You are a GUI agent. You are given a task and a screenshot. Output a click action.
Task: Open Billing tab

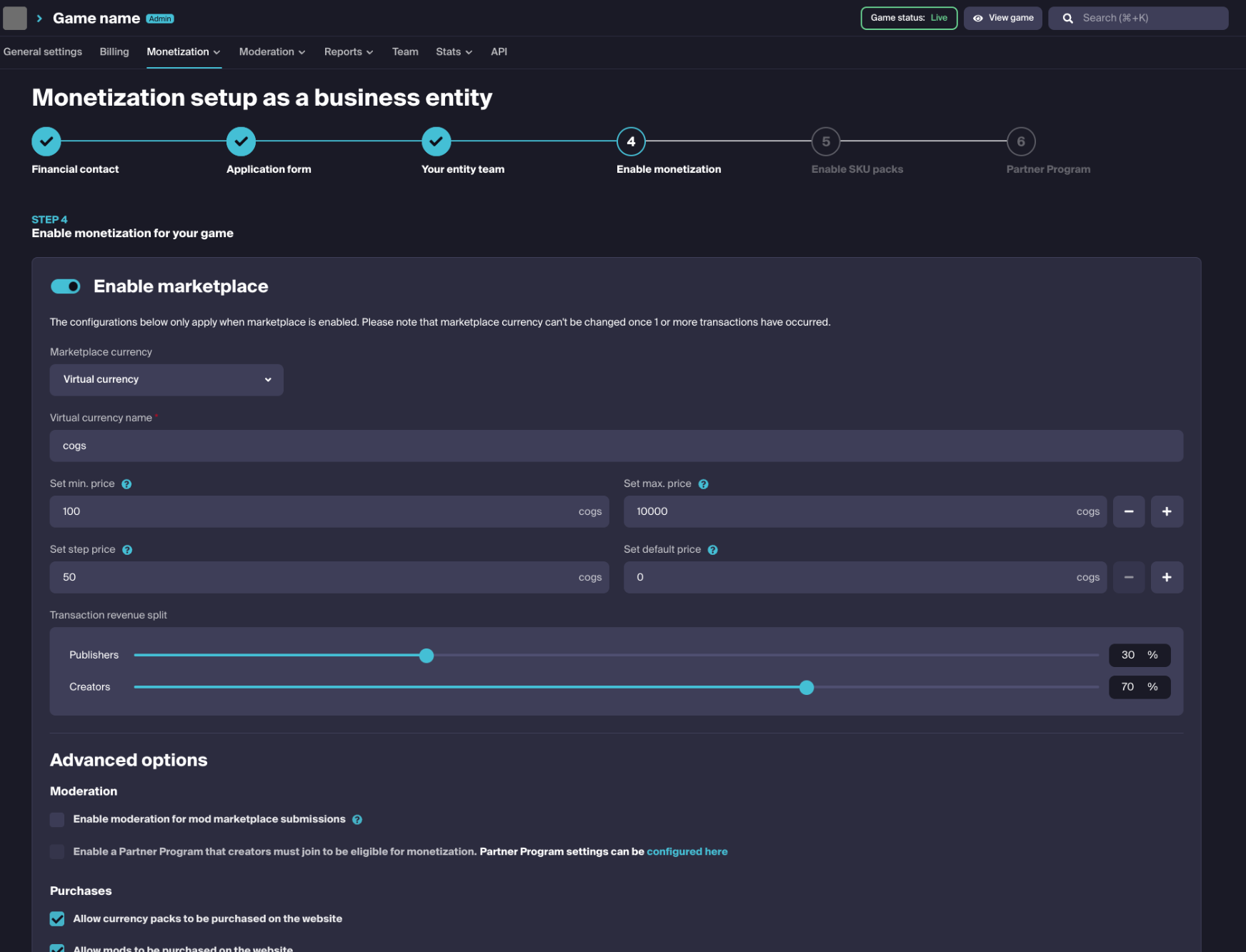tap(114, 52)
